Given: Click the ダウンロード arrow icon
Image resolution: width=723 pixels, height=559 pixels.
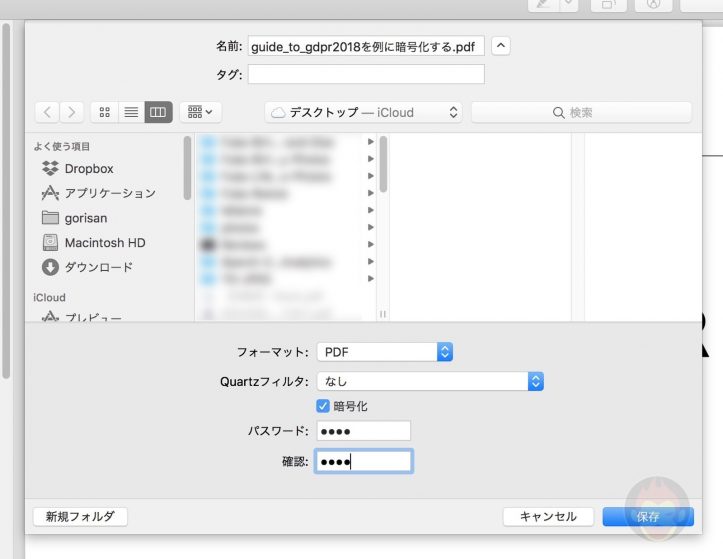Looking at the screenshot, I should click(50, 267).
